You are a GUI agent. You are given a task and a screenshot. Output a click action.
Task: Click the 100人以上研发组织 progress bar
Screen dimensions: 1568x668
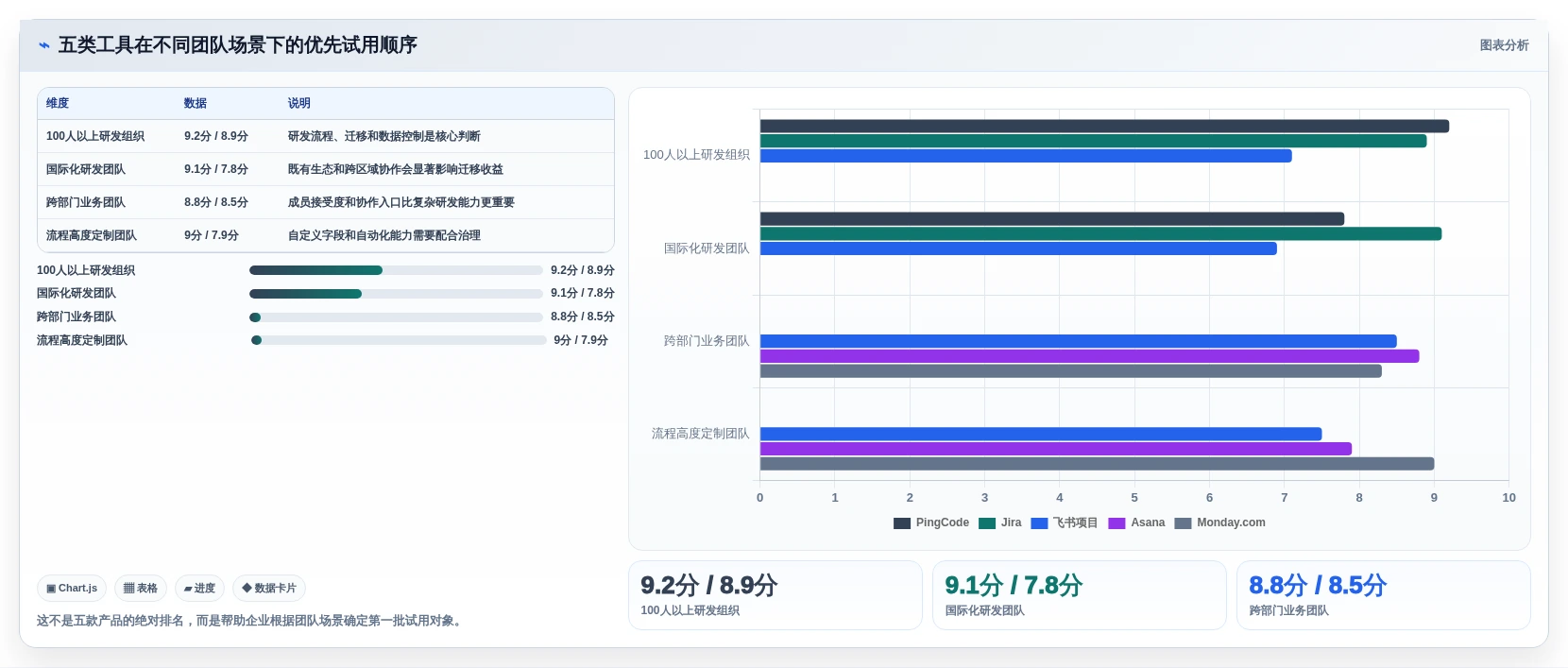coord(396,270)
